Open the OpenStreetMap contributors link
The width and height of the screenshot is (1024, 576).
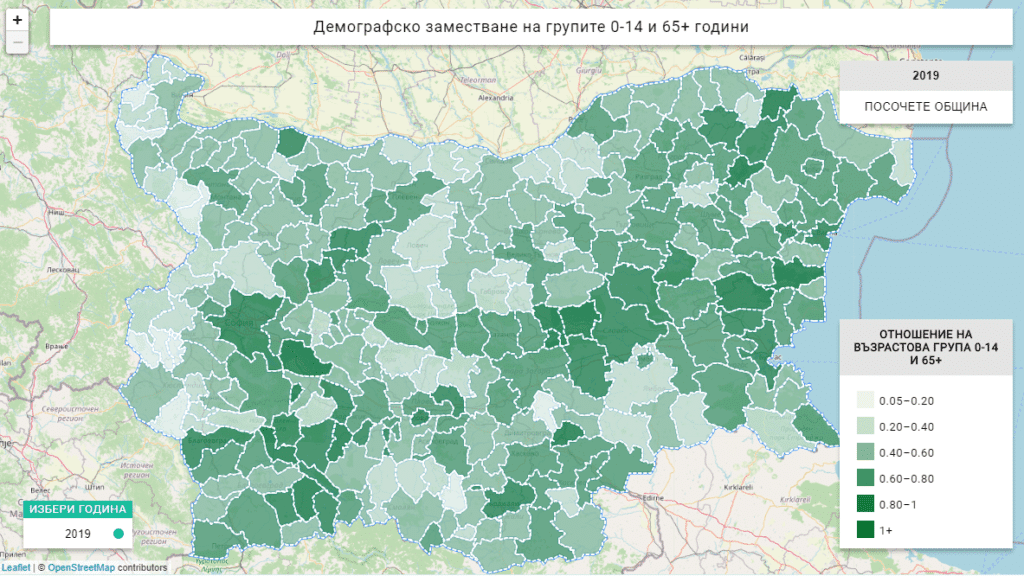(82, 568)
